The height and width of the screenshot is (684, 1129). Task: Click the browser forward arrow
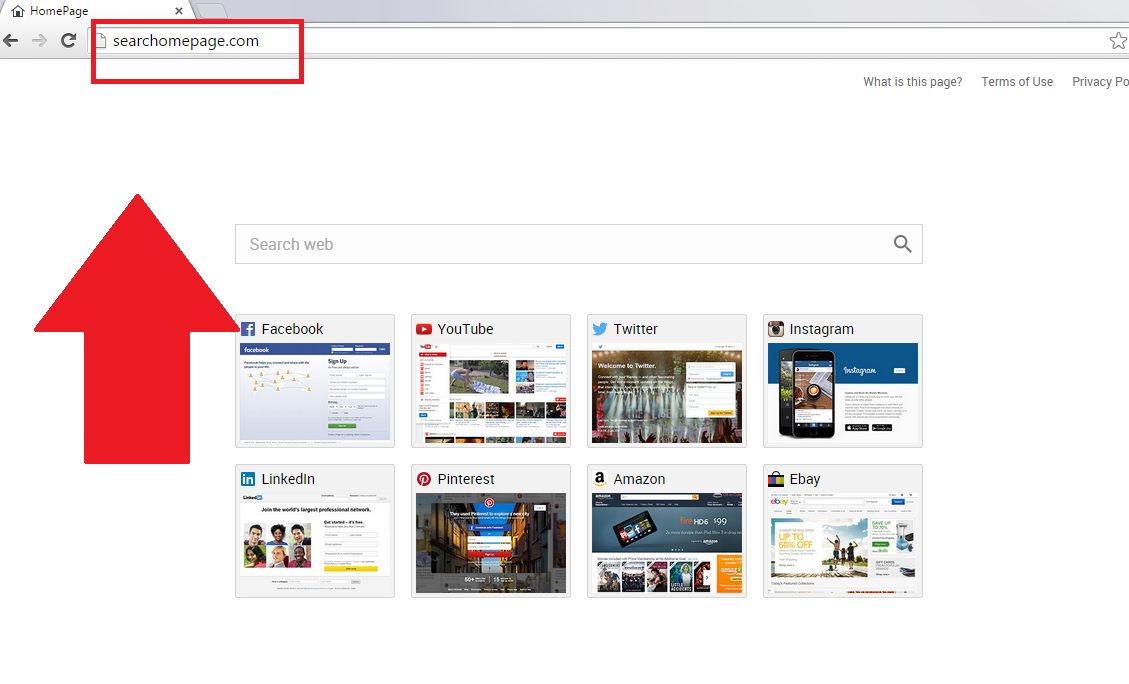click(x=39, y=41)
